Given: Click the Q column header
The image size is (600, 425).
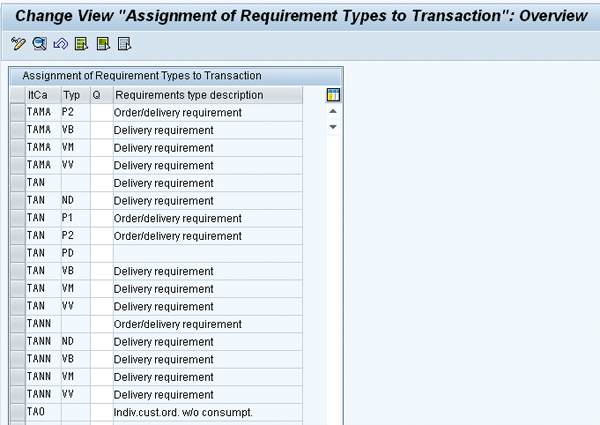Looking at the screenshot, I should coord(100,95).
